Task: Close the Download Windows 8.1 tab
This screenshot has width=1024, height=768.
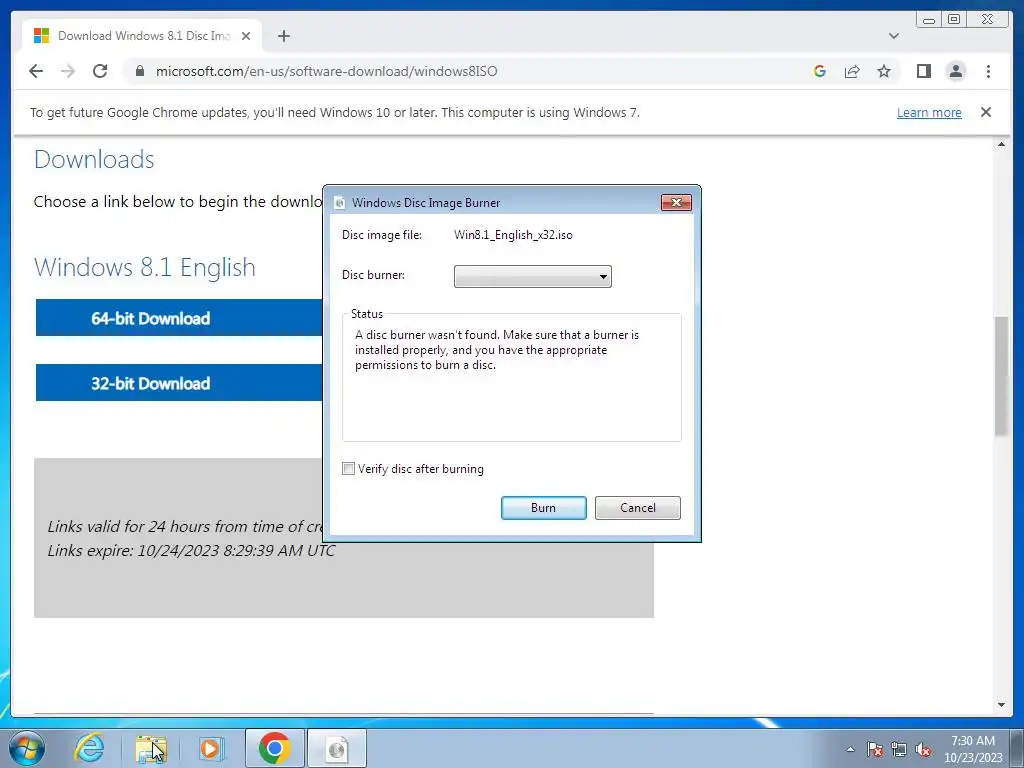Action: (x=246, y=36)
